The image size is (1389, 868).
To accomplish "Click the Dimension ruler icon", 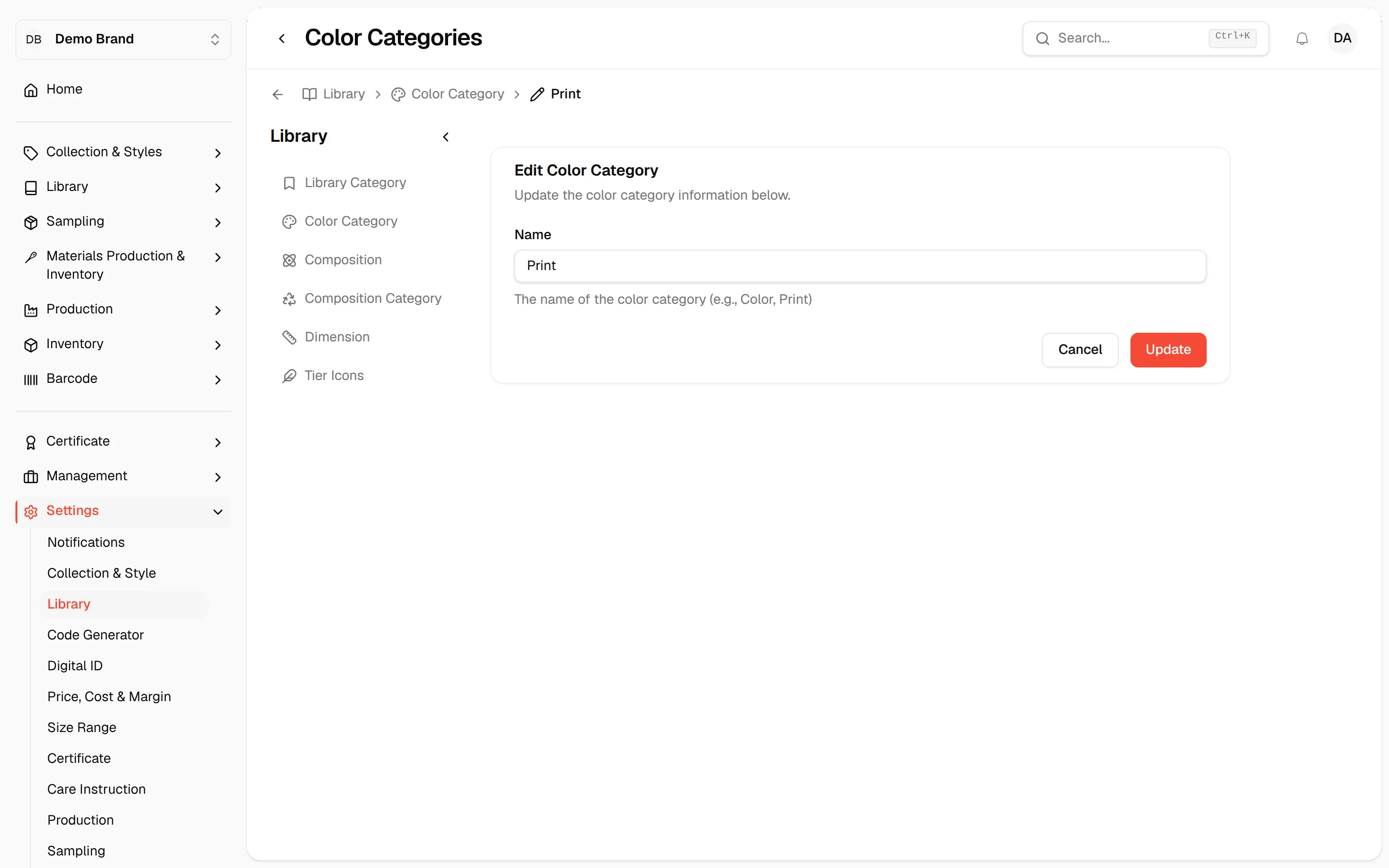I will (x=289, y=337).
